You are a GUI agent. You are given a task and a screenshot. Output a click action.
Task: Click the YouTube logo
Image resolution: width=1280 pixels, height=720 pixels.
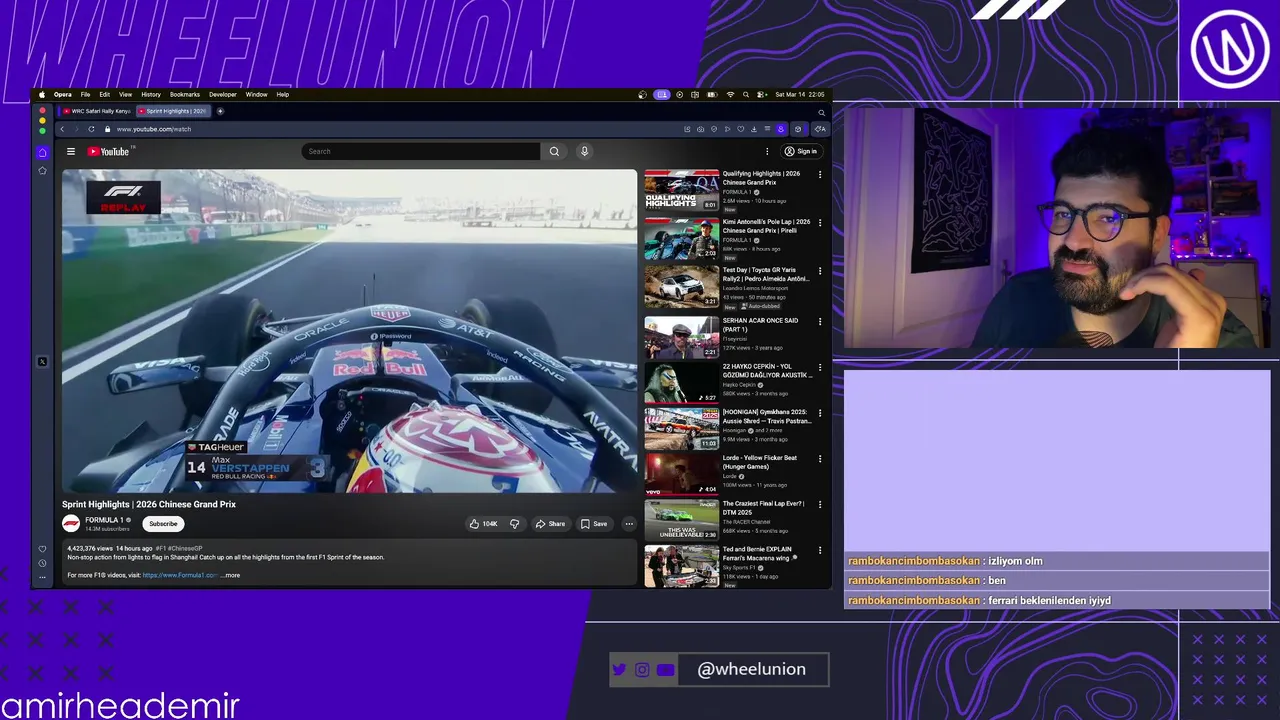click(109, 152)
